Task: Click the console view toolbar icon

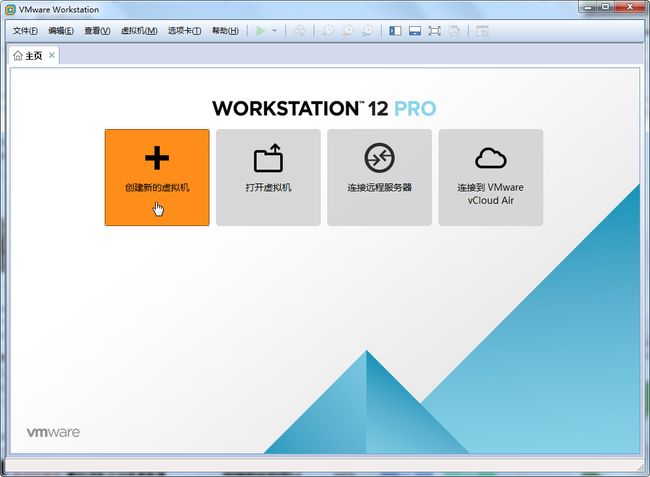Action: click(x=482, y=31)
